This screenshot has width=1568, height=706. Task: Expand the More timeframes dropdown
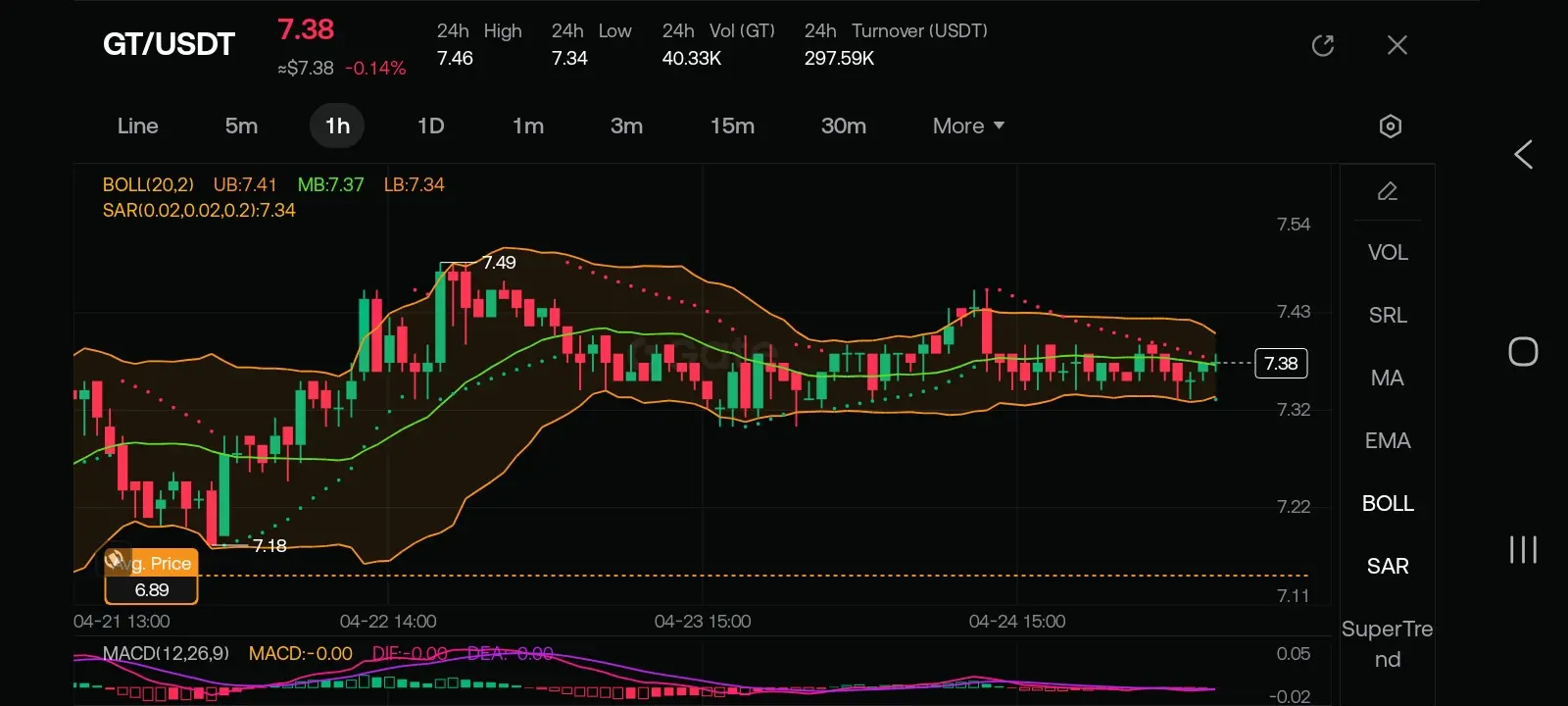tap(968, 126)
